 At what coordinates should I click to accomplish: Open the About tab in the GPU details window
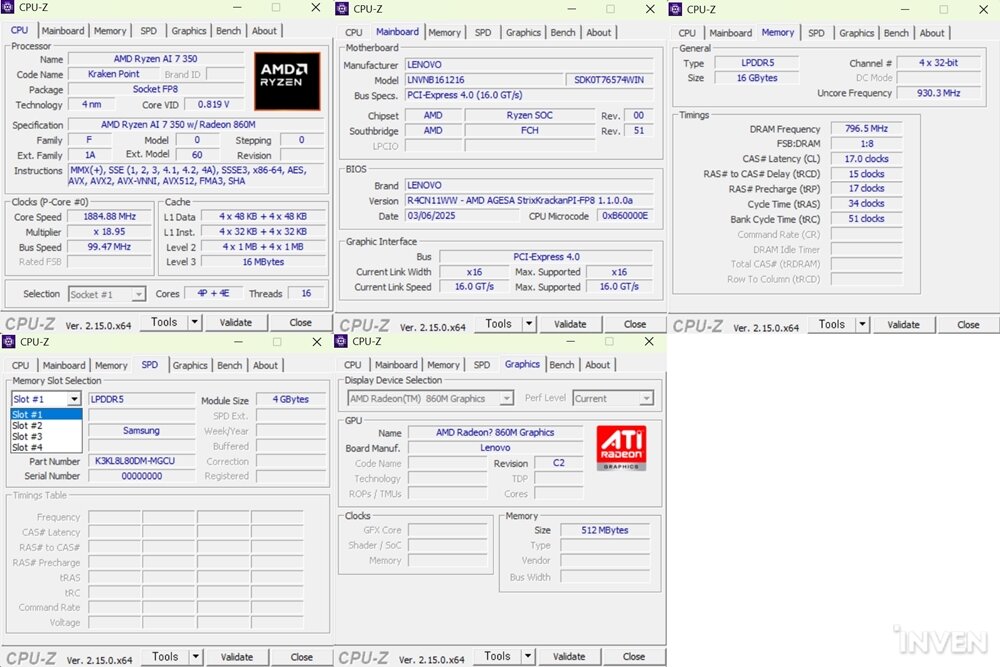click(x=598, y=365)
